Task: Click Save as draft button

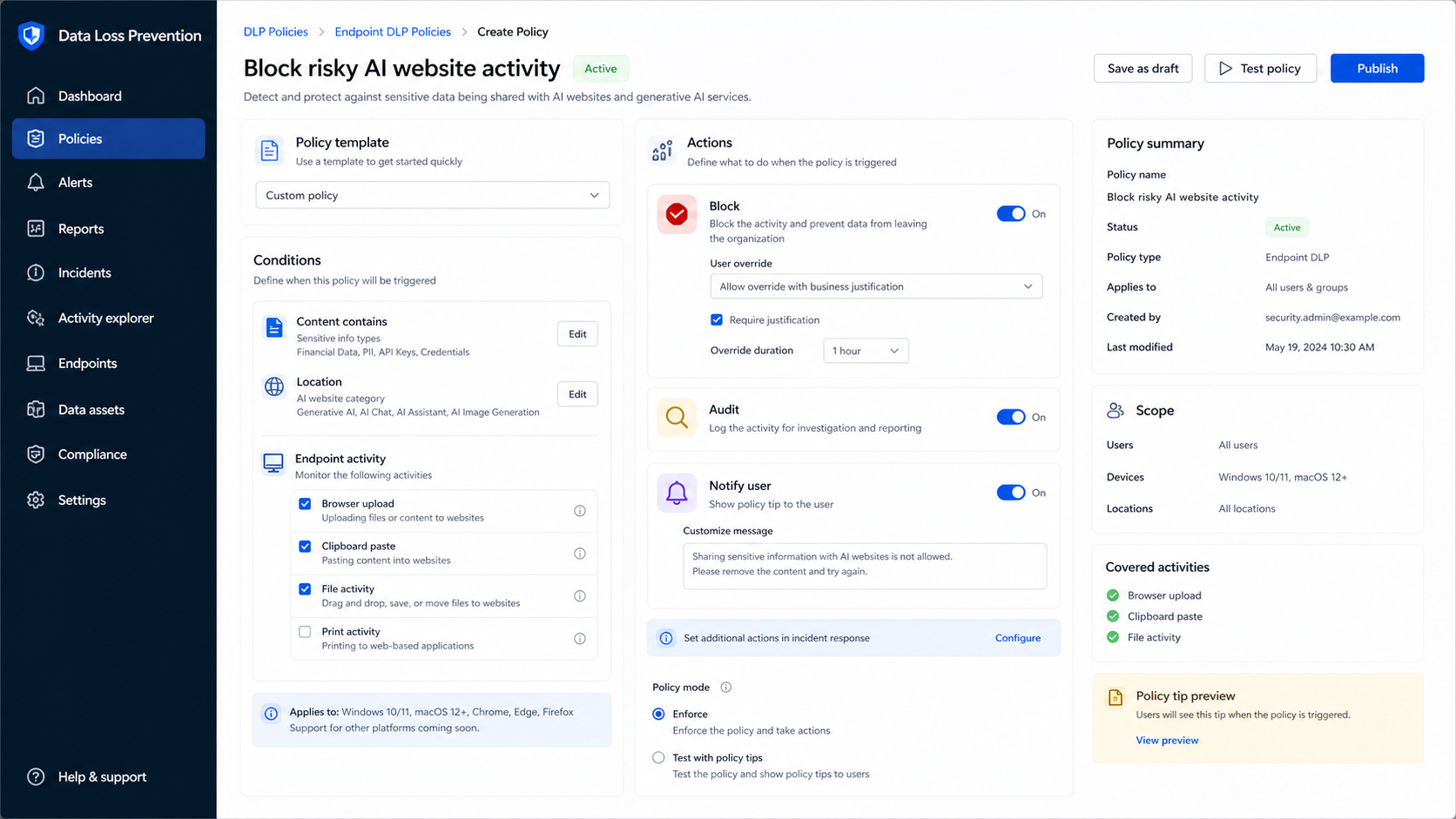Action: coord(1143,68)
